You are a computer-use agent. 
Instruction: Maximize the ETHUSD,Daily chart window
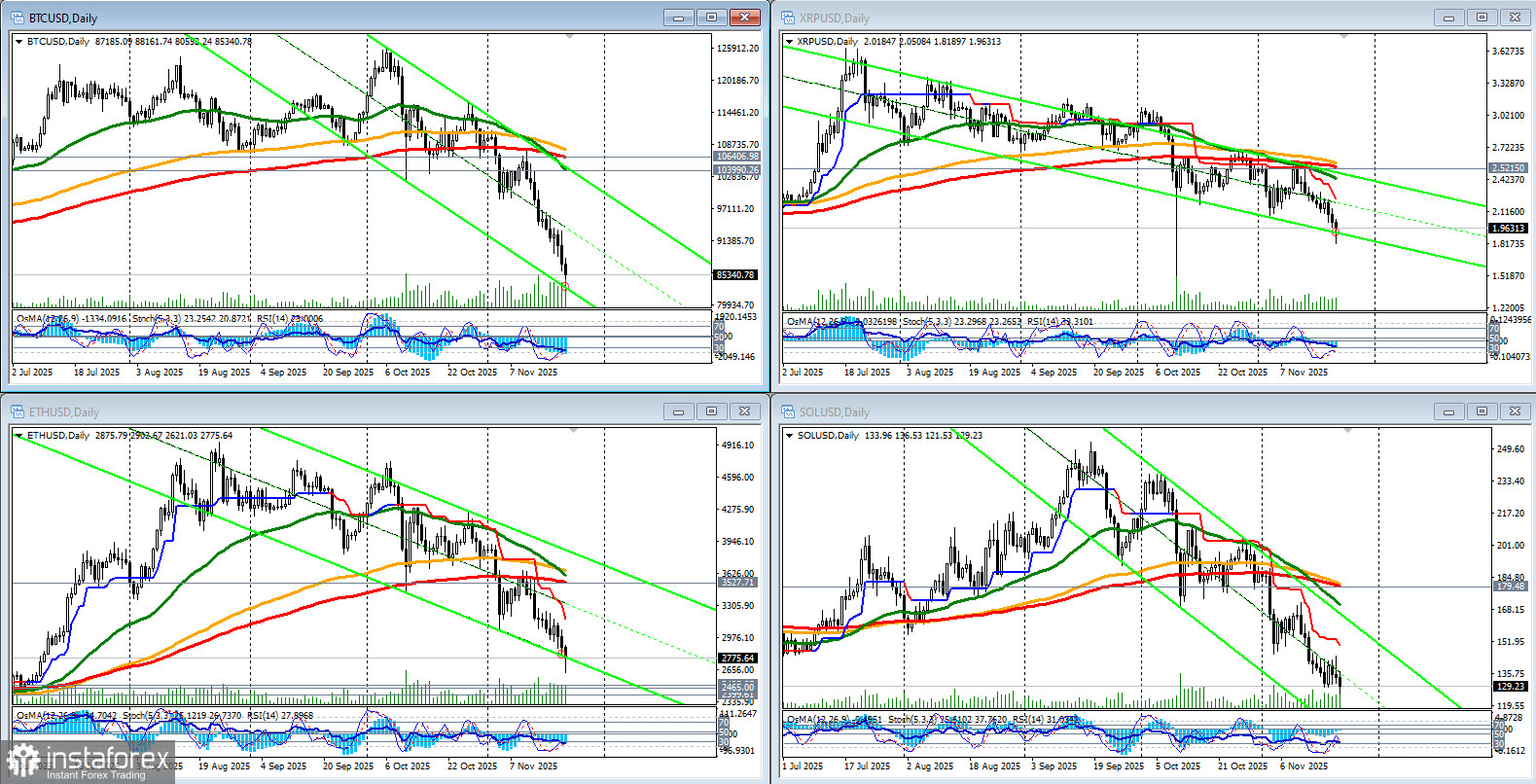click(x=712, y=411)
